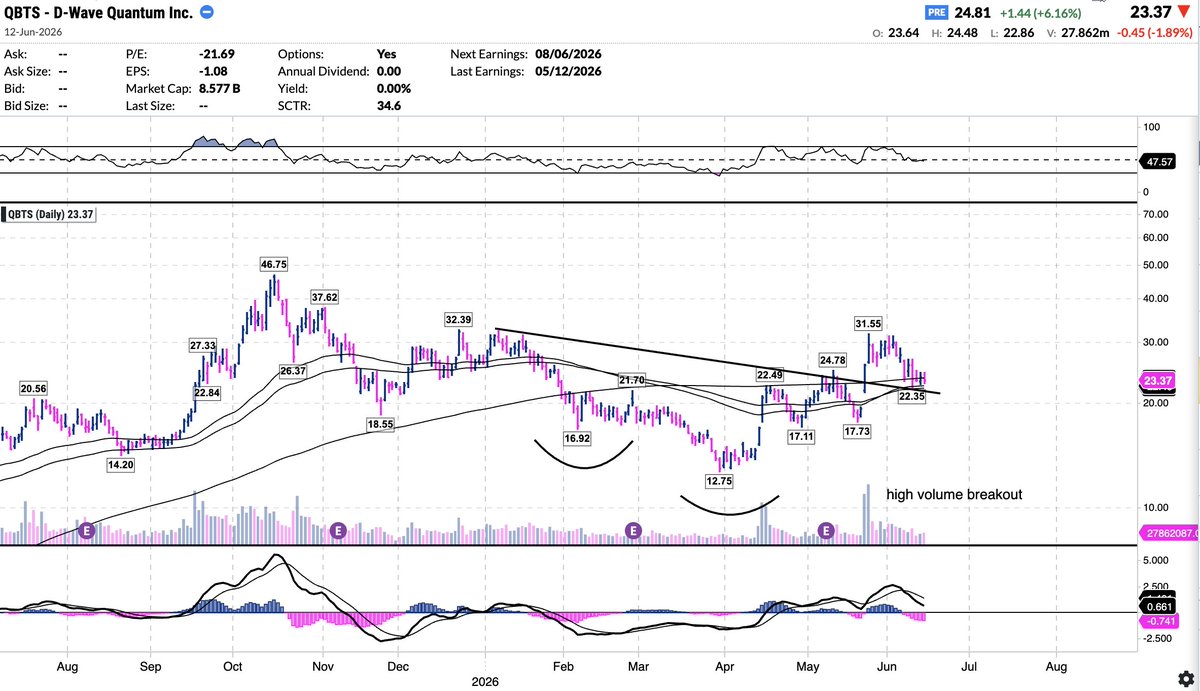Viewport: 1200px width, 691px height.
Task: Click the 27.33 price label
Action: [203, 345]
